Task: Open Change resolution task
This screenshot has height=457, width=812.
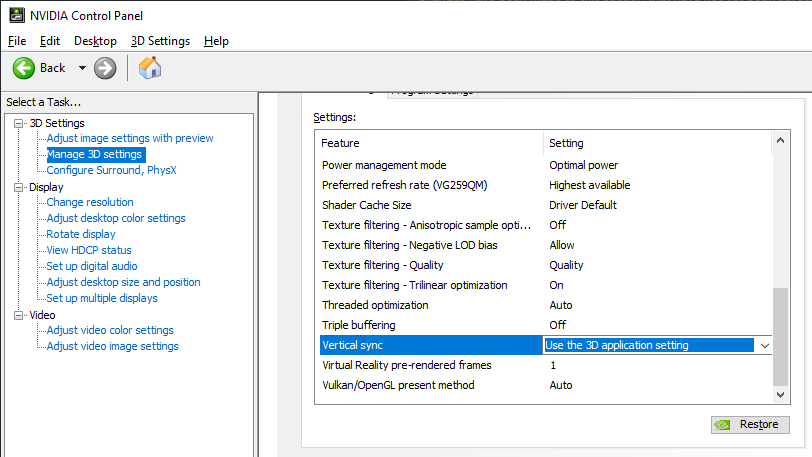Action: click(x=90, y=202)
